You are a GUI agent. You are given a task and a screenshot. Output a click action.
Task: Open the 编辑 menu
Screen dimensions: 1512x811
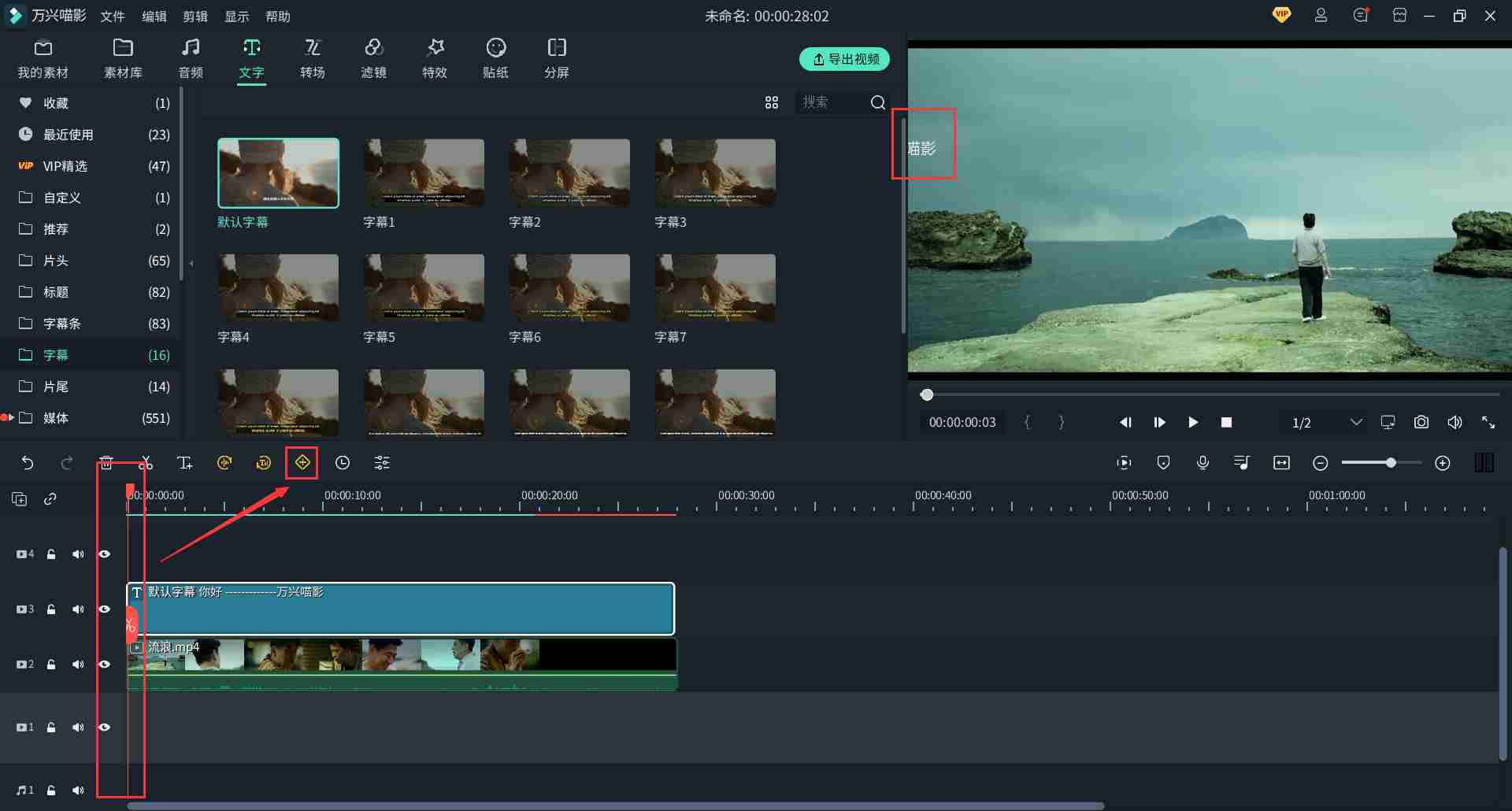click(x=154, y=16)
